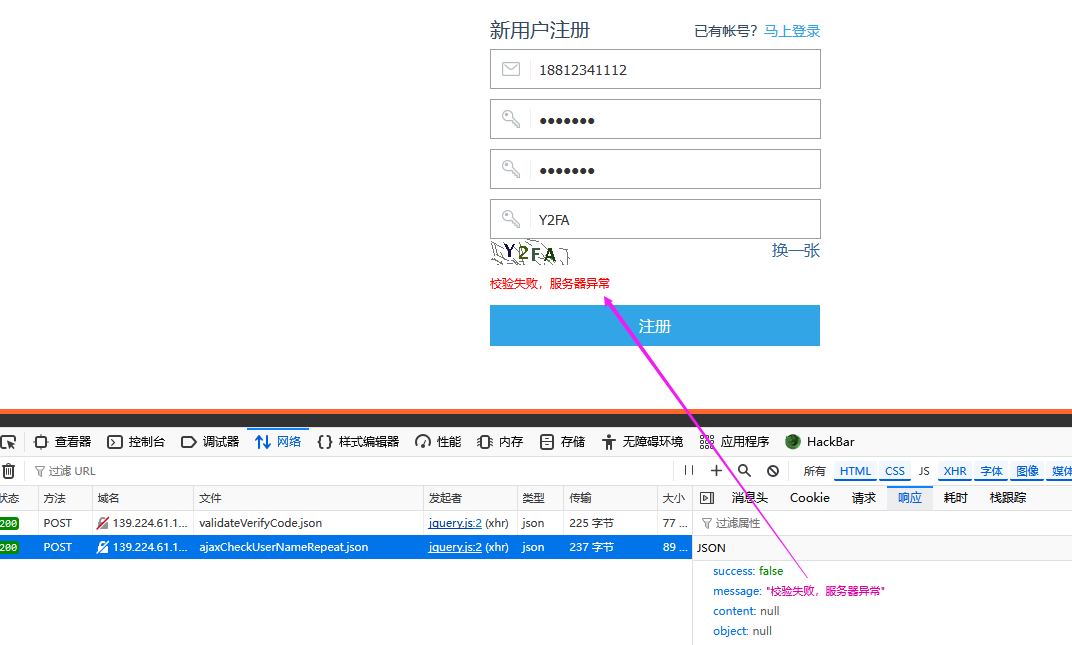Select the validateVerifyCode.json request row

pyautogui.click(x=260, y=523)
